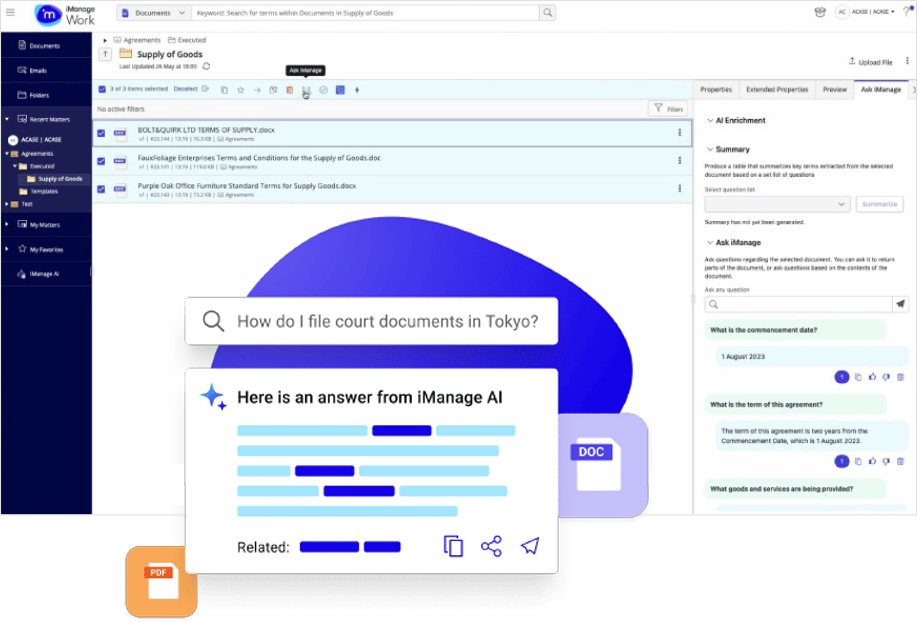This screenshot has width=917, height=622.
Task: Click the lightning bolt quick action icon
Action: point(357,90)
